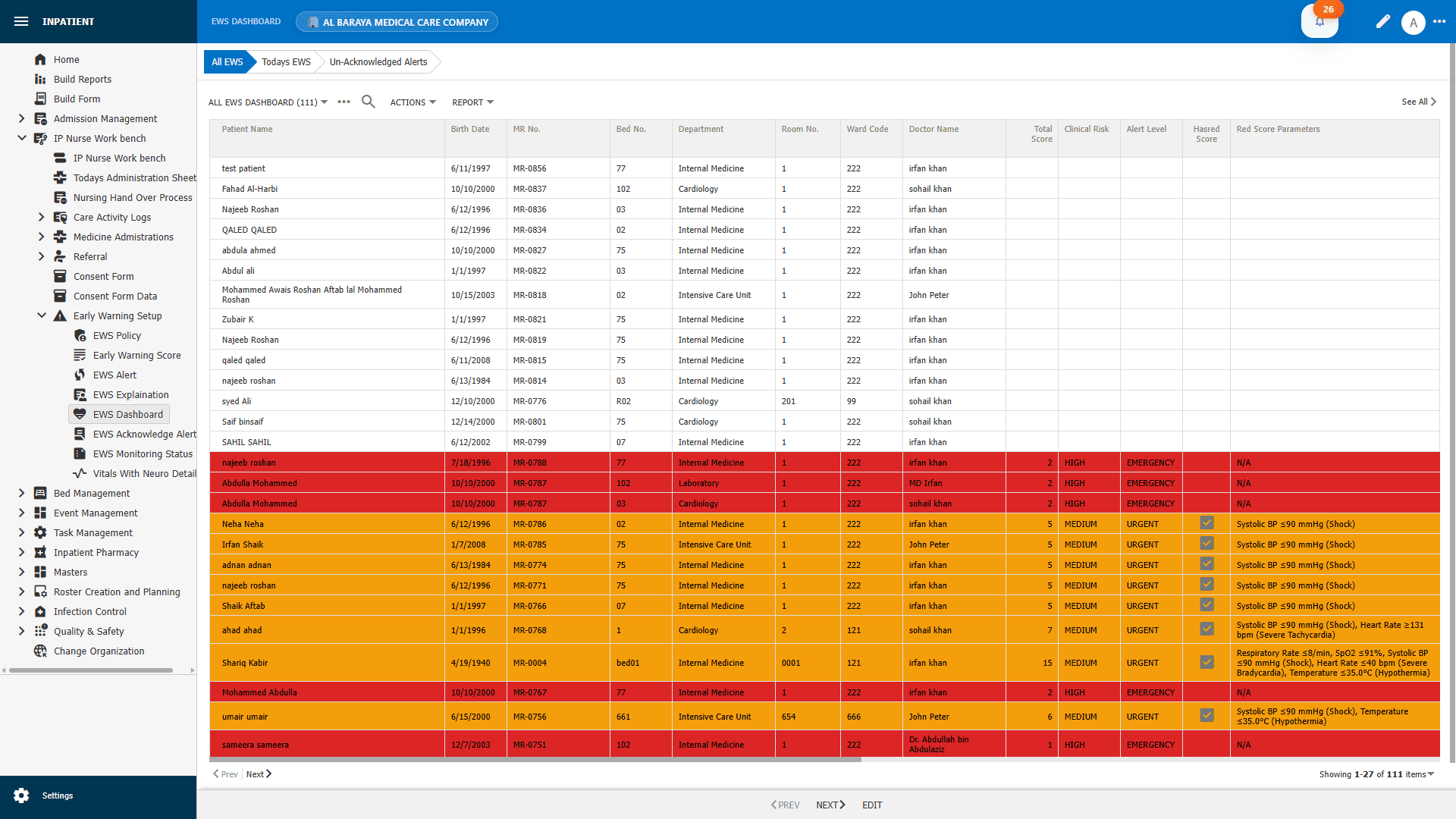Collapse the Early Warning Setup section
Image resolution: width=1456 pixels, height=819 pixels.
tap(42, 315)
